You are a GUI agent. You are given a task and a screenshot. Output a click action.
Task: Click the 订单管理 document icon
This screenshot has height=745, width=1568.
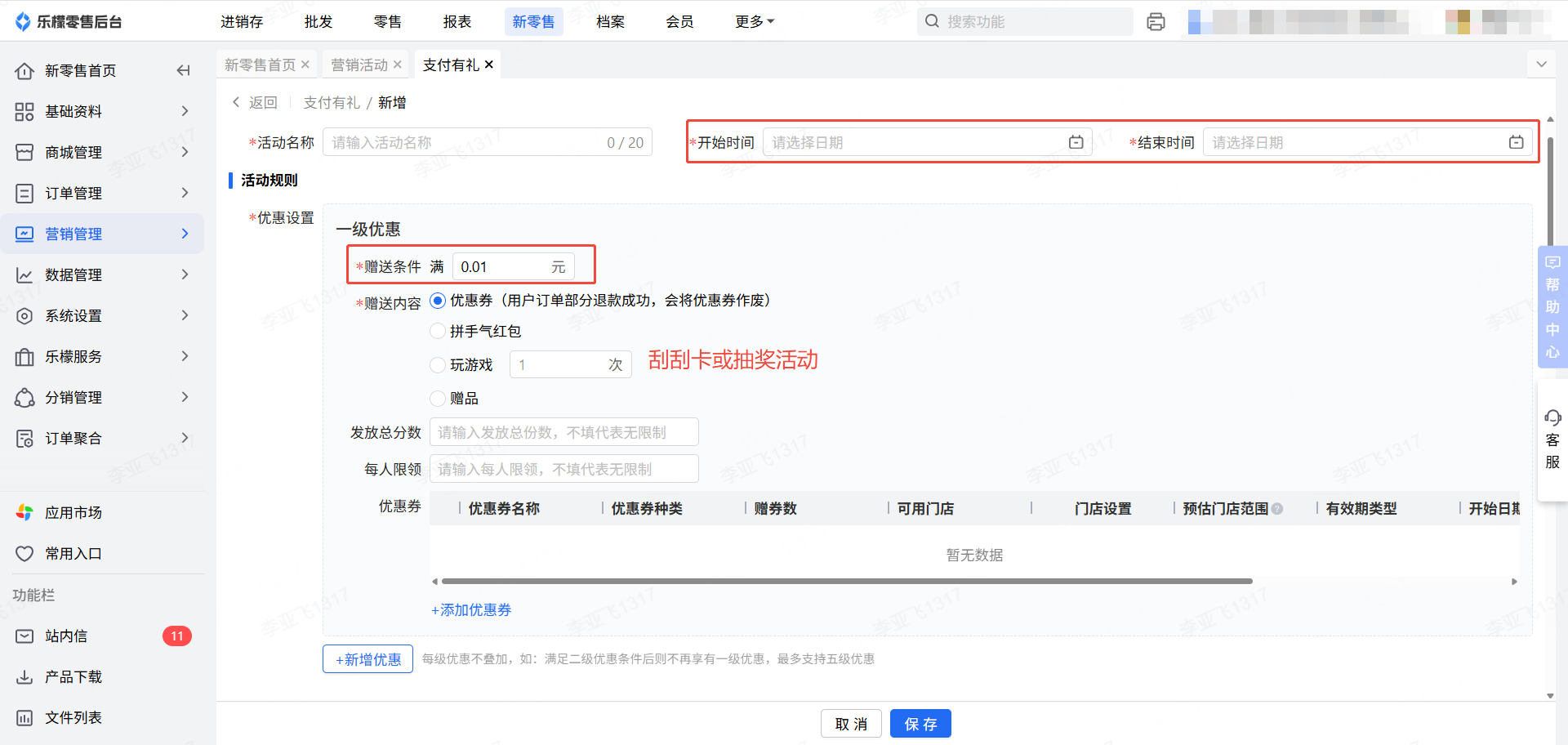point(24,194)
